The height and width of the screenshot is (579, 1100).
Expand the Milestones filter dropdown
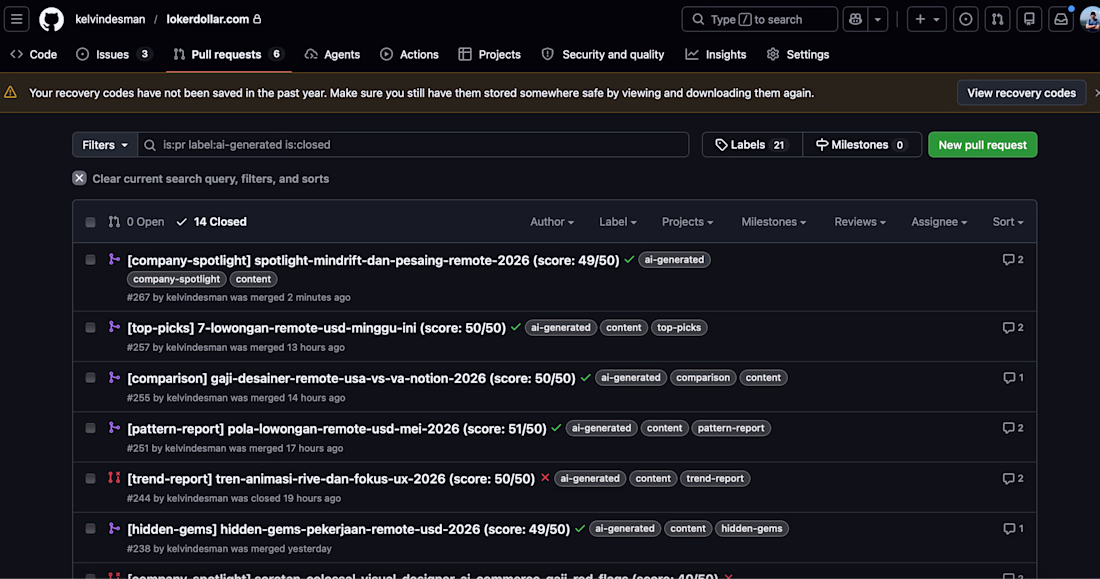pyautogui.click(x=774, y=222)
